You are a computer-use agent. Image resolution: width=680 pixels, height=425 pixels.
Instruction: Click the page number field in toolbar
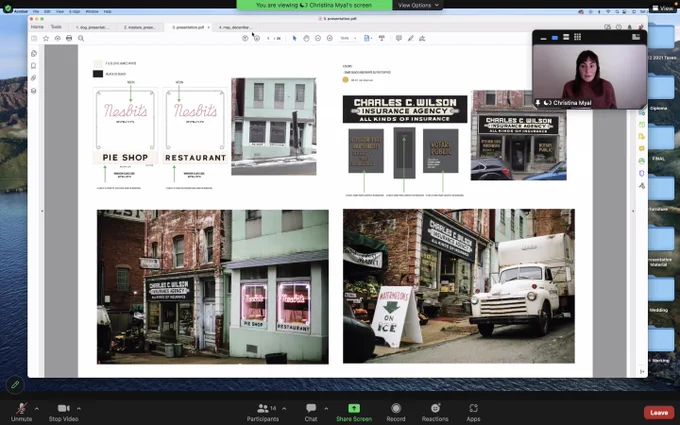point(268,38)
